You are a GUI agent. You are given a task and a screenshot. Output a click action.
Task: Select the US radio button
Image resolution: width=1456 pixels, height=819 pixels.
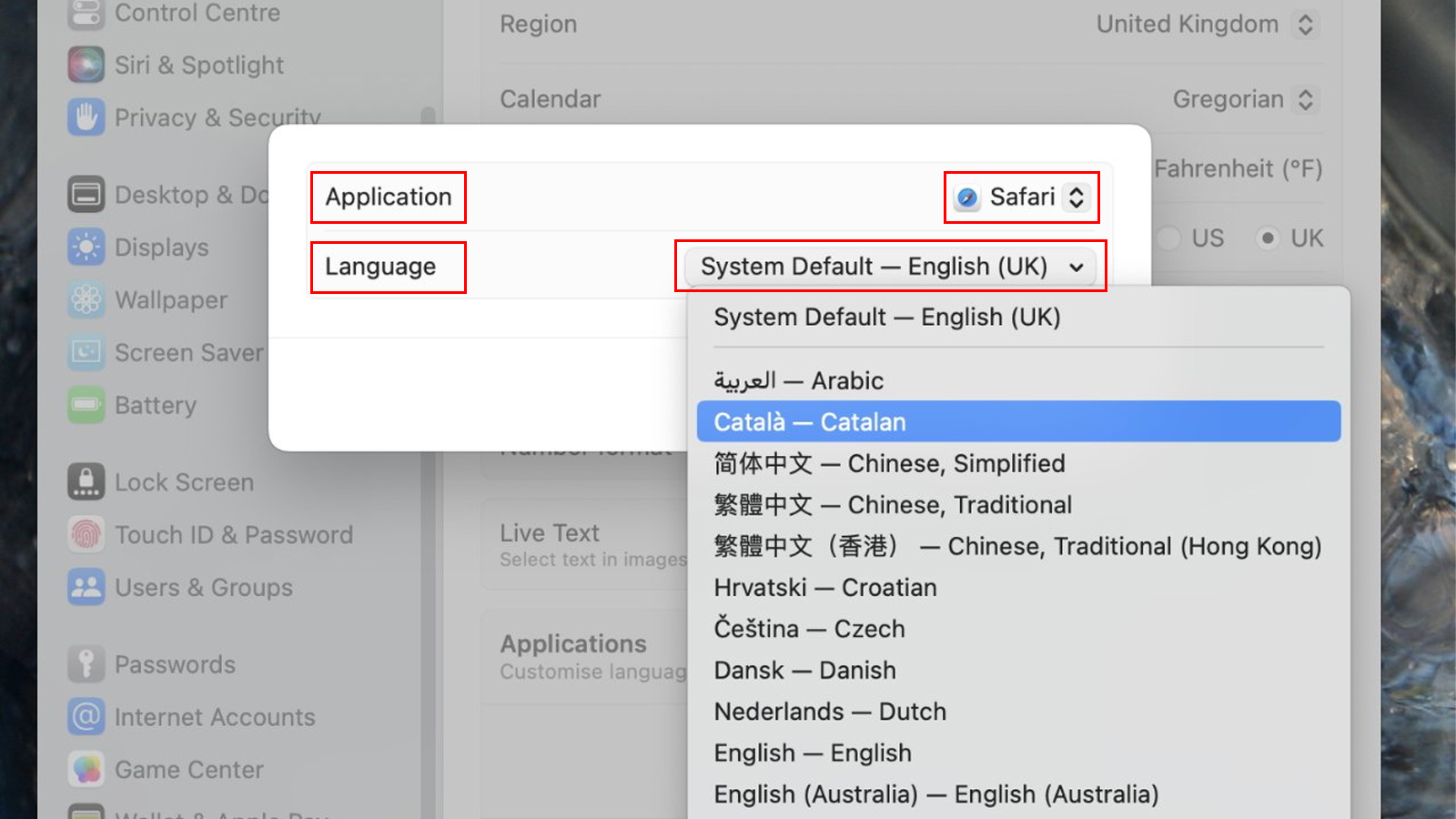[1169, 238]
